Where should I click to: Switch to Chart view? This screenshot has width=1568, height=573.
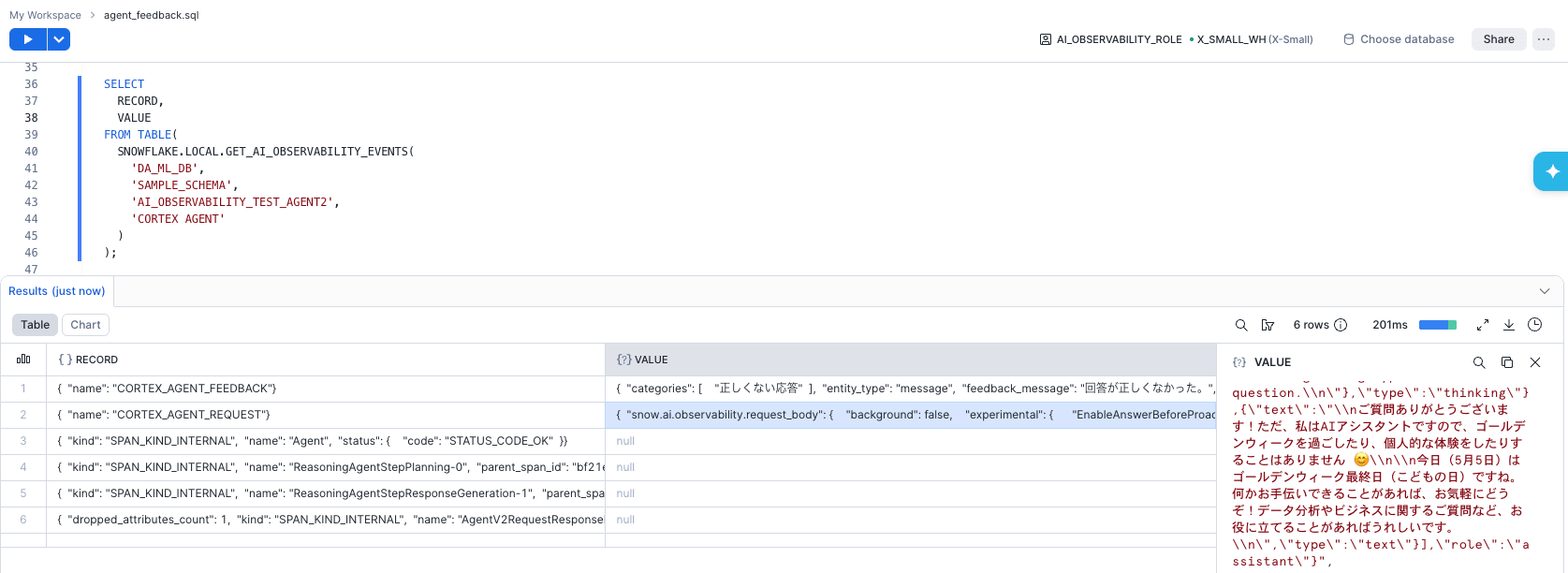(x=85, y=325)
